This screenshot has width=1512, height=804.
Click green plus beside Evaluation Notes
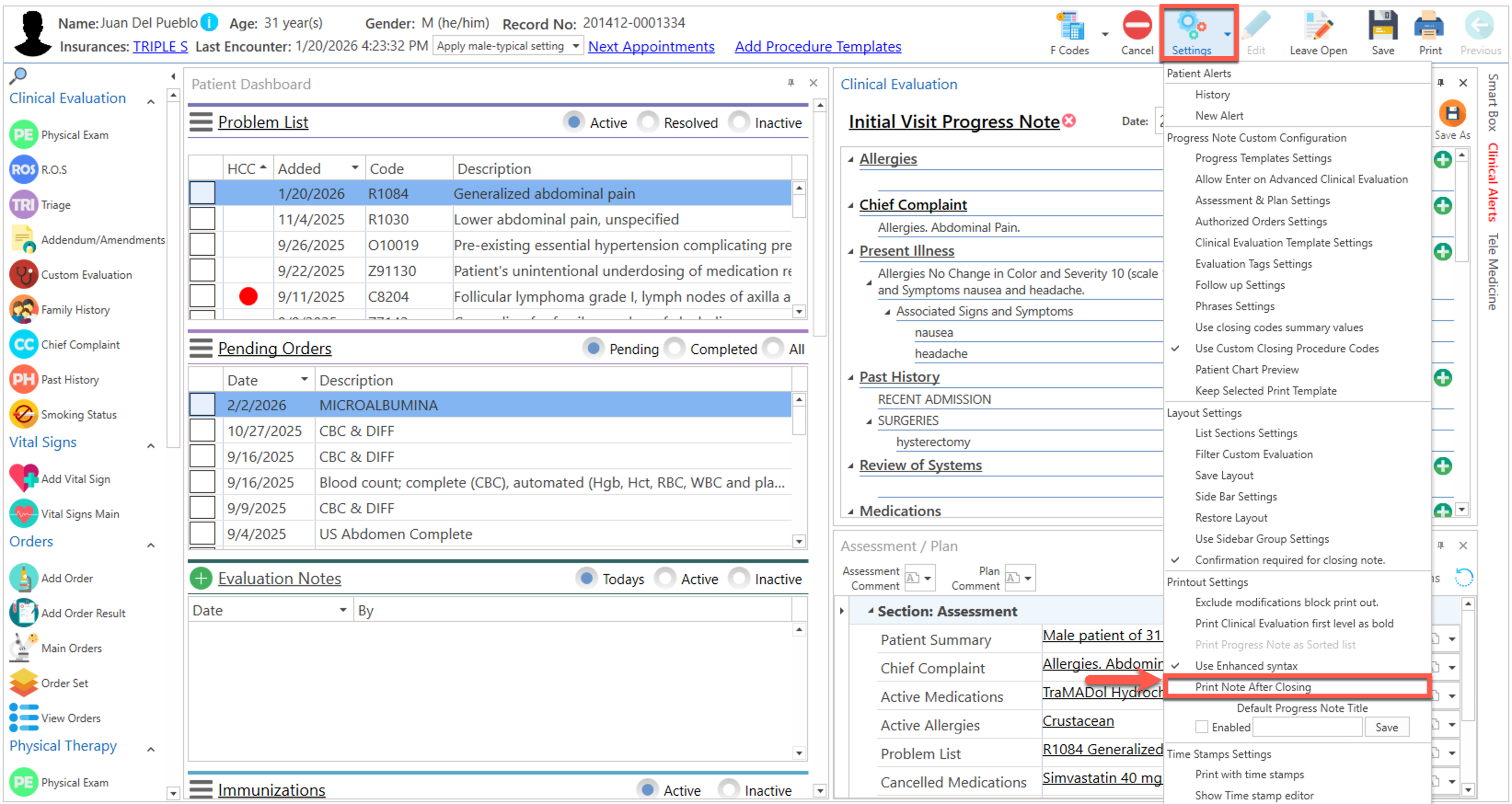pos(201,579)
